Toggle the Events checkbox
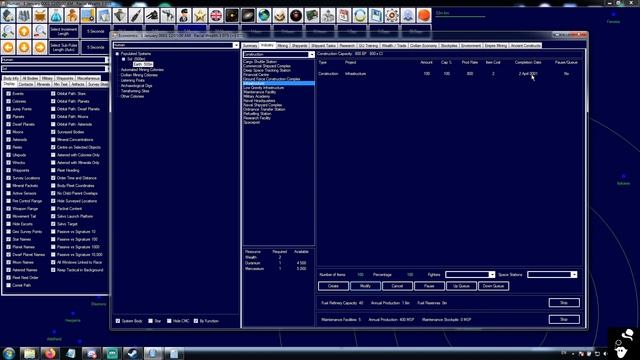This screenshot has height=360, width=640. 9,93
